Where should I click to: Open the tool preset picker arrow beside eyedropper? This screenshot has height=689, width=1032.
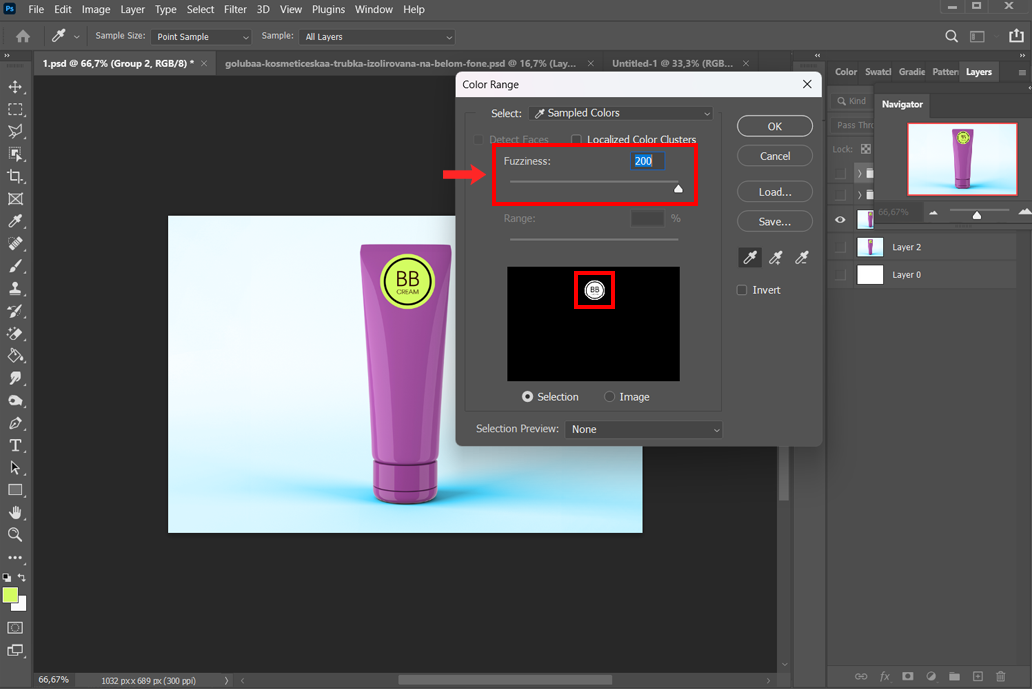(x=76, y=37)
